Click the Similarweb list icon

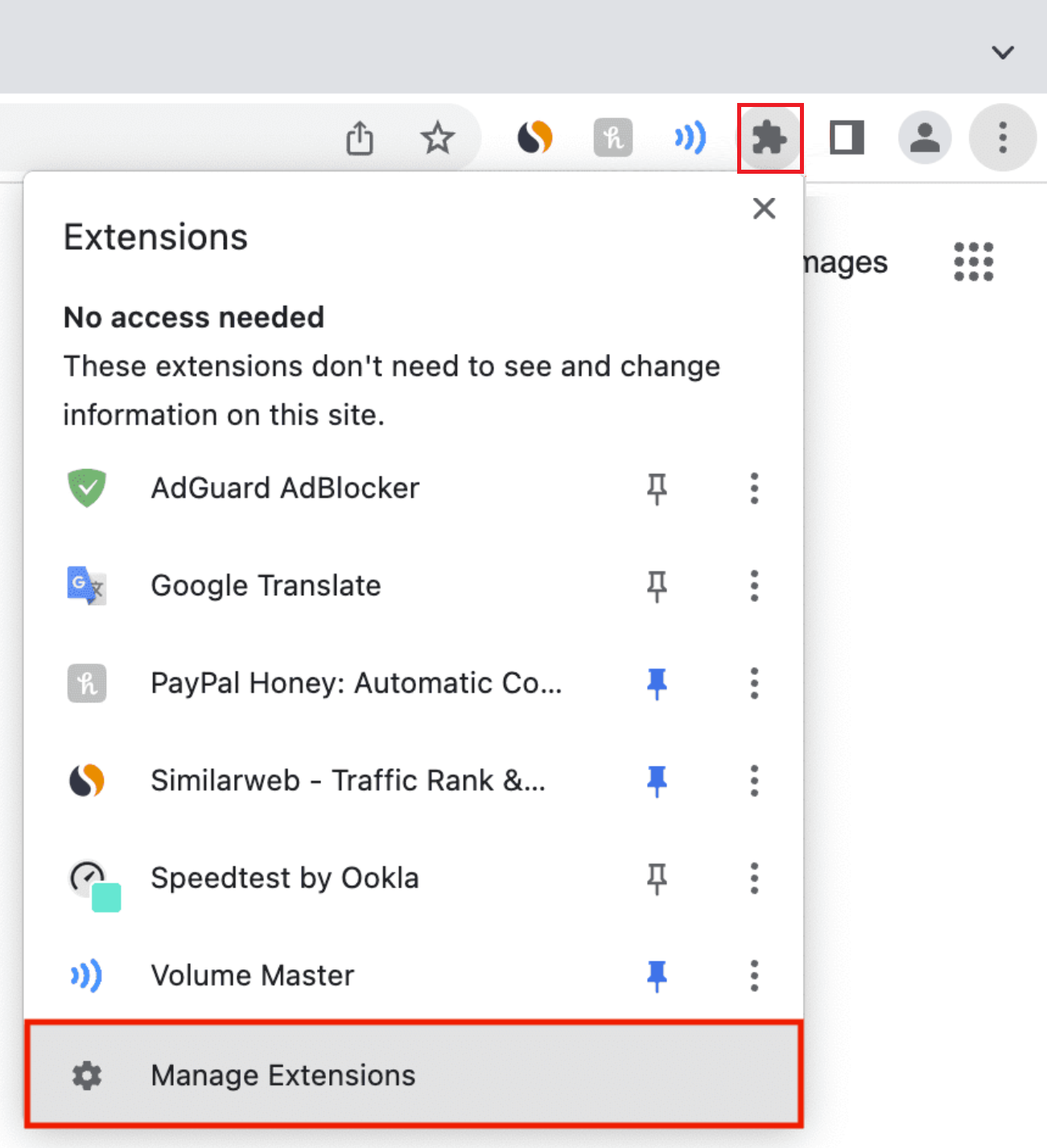point(87,780)
